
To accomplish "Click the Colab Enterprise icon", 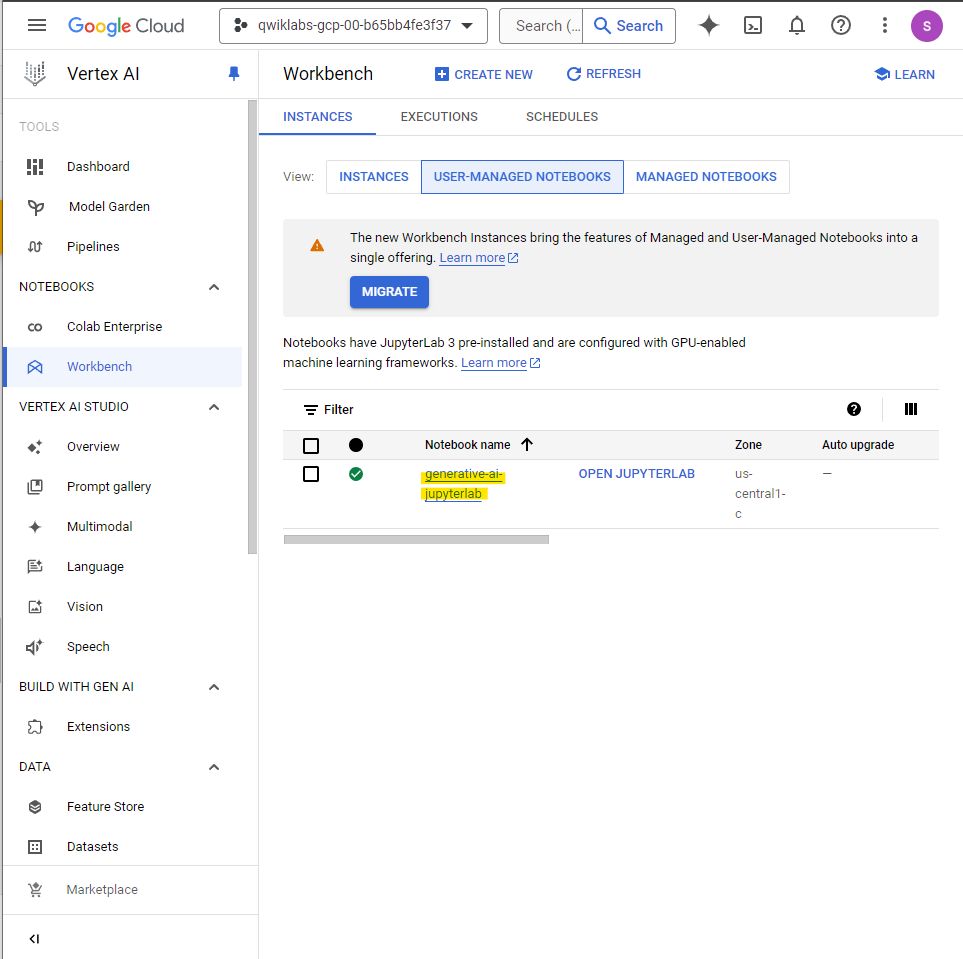I will 35,327.
